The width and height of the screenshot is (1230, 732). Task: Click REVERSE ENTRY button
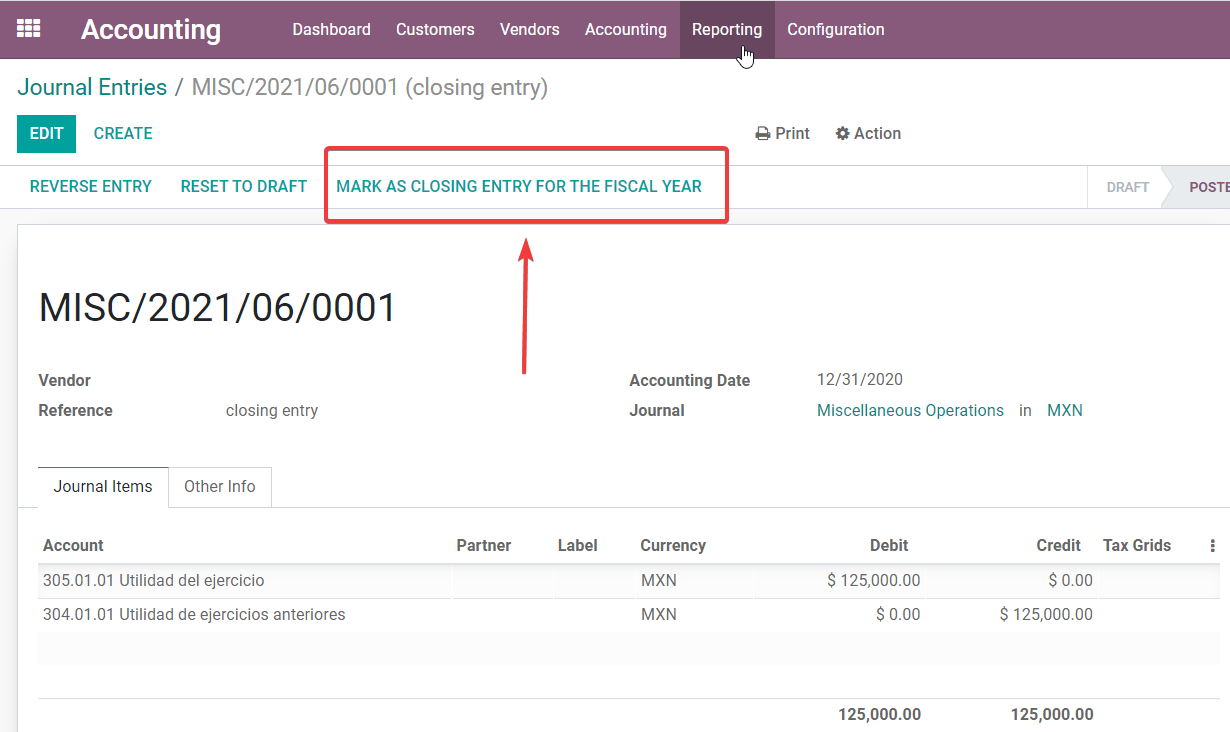[x=91, y=187]
